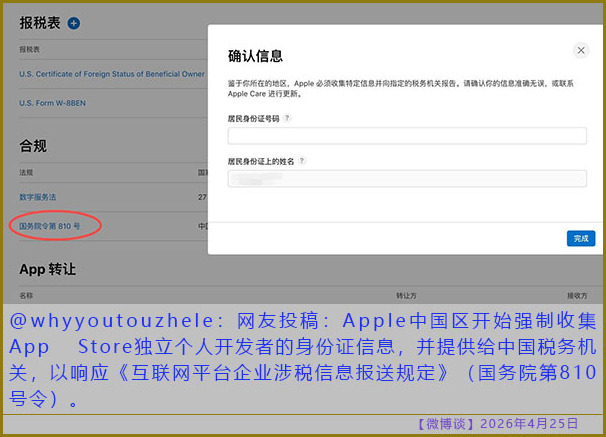606x437 pixels.
Task: Click the 居民身份证号码 input field
Action: click(x=406, y=137)
